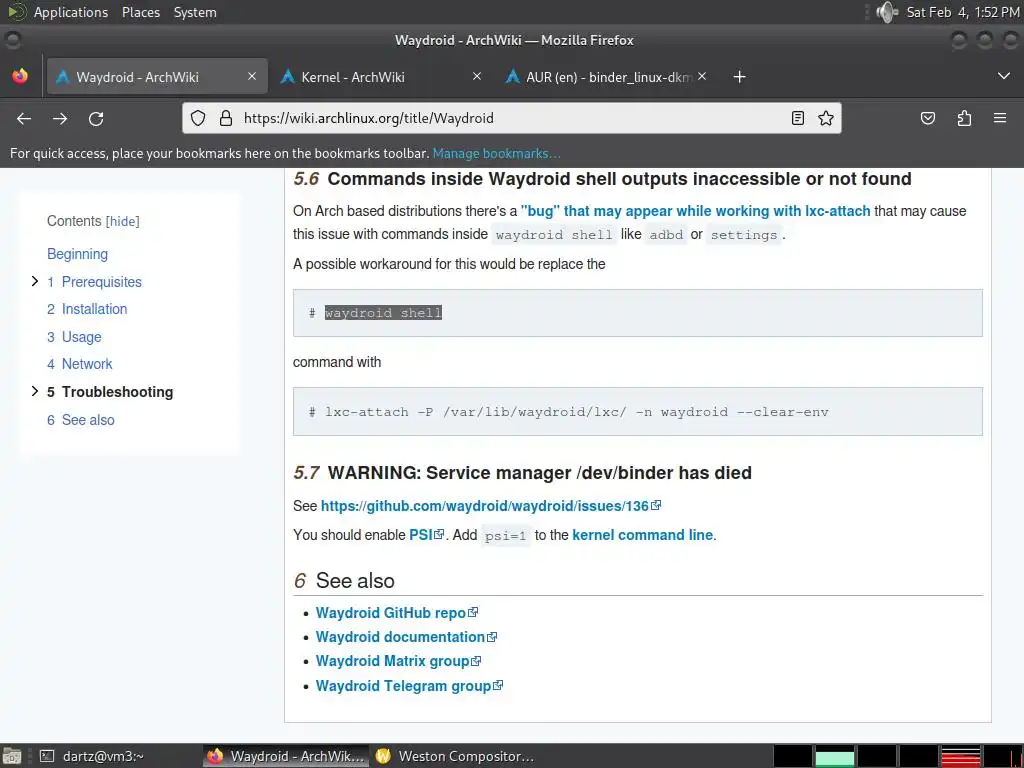Close the AUR binder_linux-dkms tab
Screen dimensions: 1024x768
[x=701, y=76]
